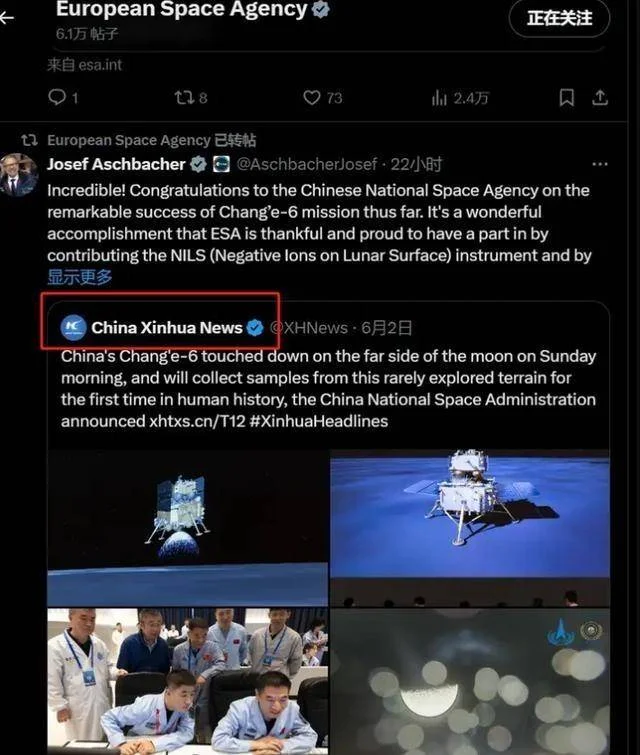Share the post with the upload icon
Viewport: 640px width, 755px height.
point(600,98)
